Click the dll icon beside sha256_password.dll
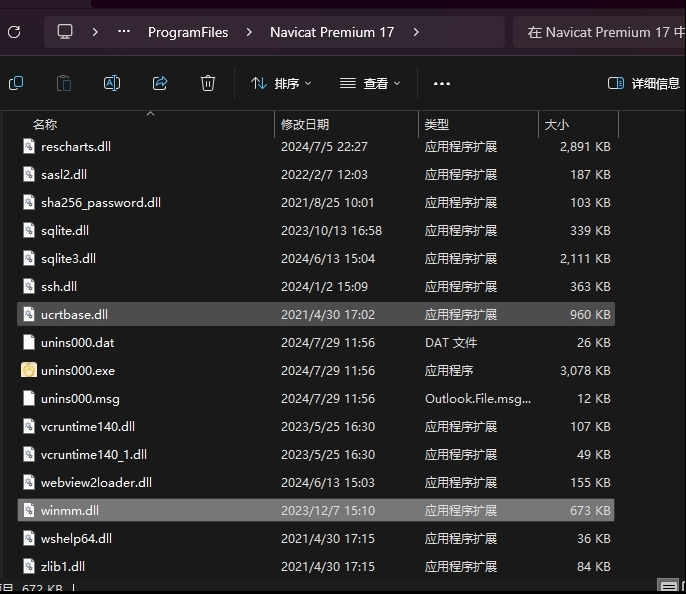Viewport: 686px width, 594px height. click(29, 202)
